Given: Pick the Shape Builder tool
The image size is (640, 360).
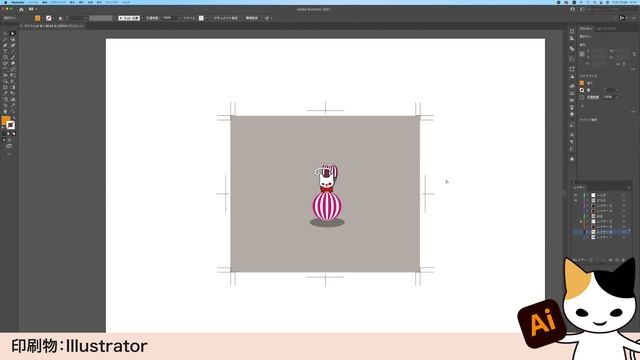Looking at the screenshot, I should click(5, 81).
